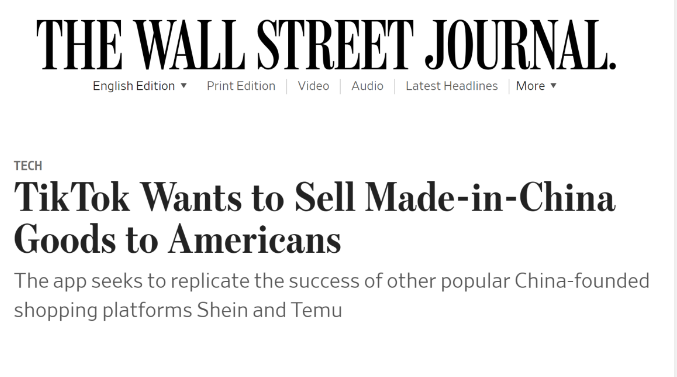Viewport: 677px width, 377px height.
Task: Open the Video section link
Action: point(313,86)
